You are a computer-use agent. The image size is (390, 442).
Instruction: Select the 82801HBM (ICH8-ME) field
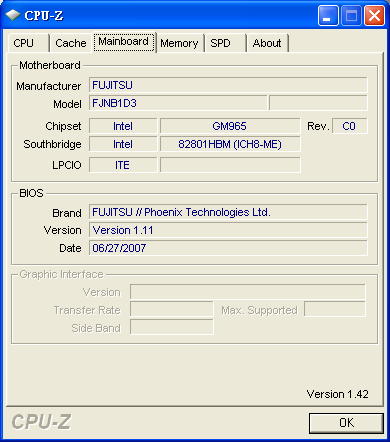(230, 144)
